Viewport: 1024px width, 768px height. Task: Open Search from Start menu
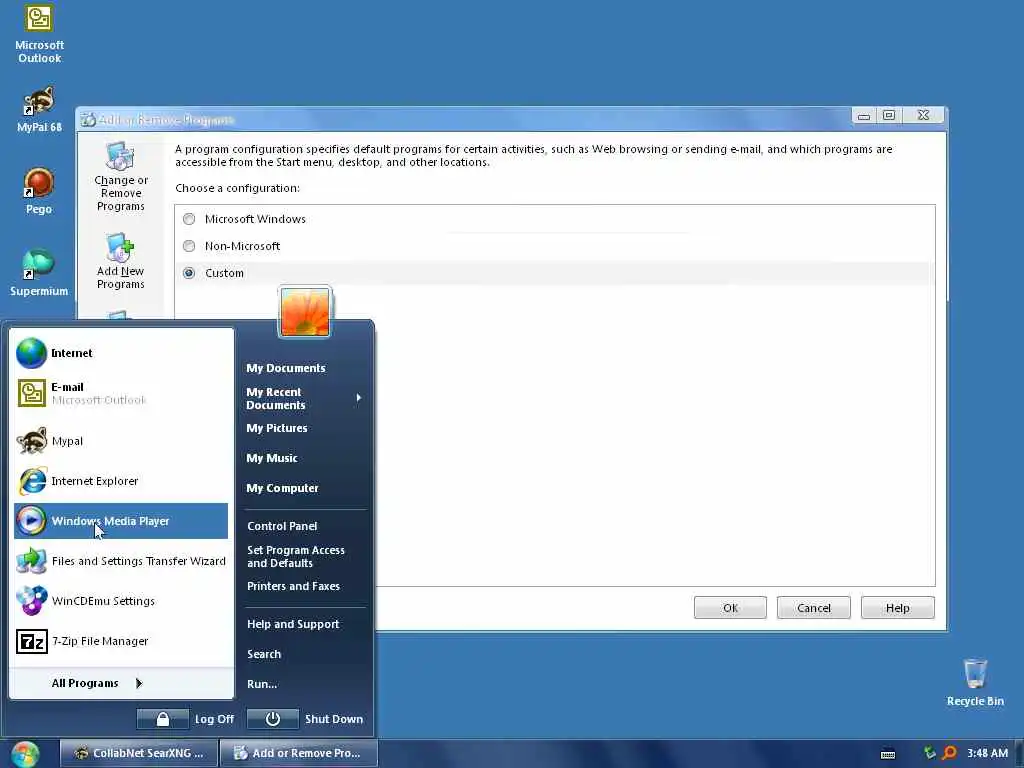point(264,654)
